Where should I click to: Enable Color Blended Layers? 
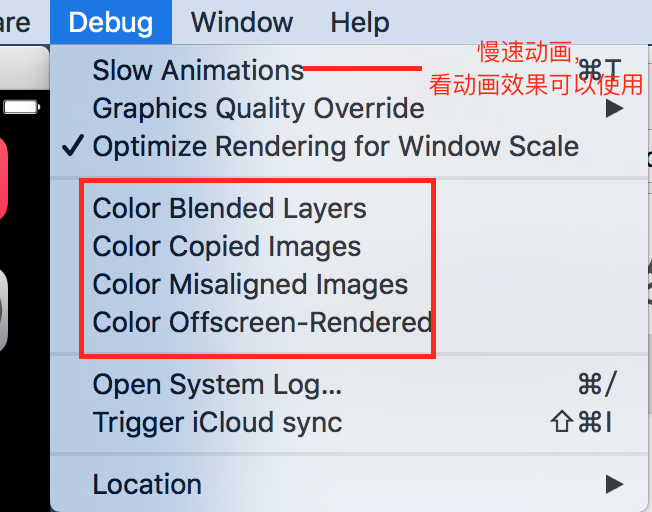click(x=229, y=209)
